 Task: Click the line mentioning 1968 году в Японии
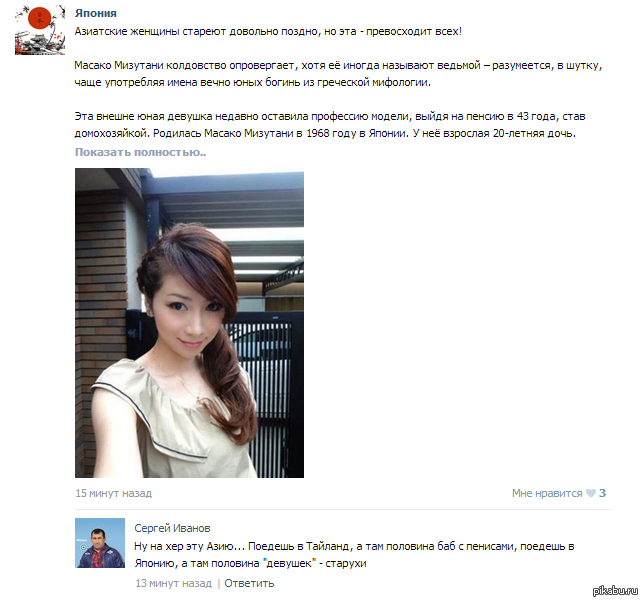pyautogui.click(x=325, y=134)
